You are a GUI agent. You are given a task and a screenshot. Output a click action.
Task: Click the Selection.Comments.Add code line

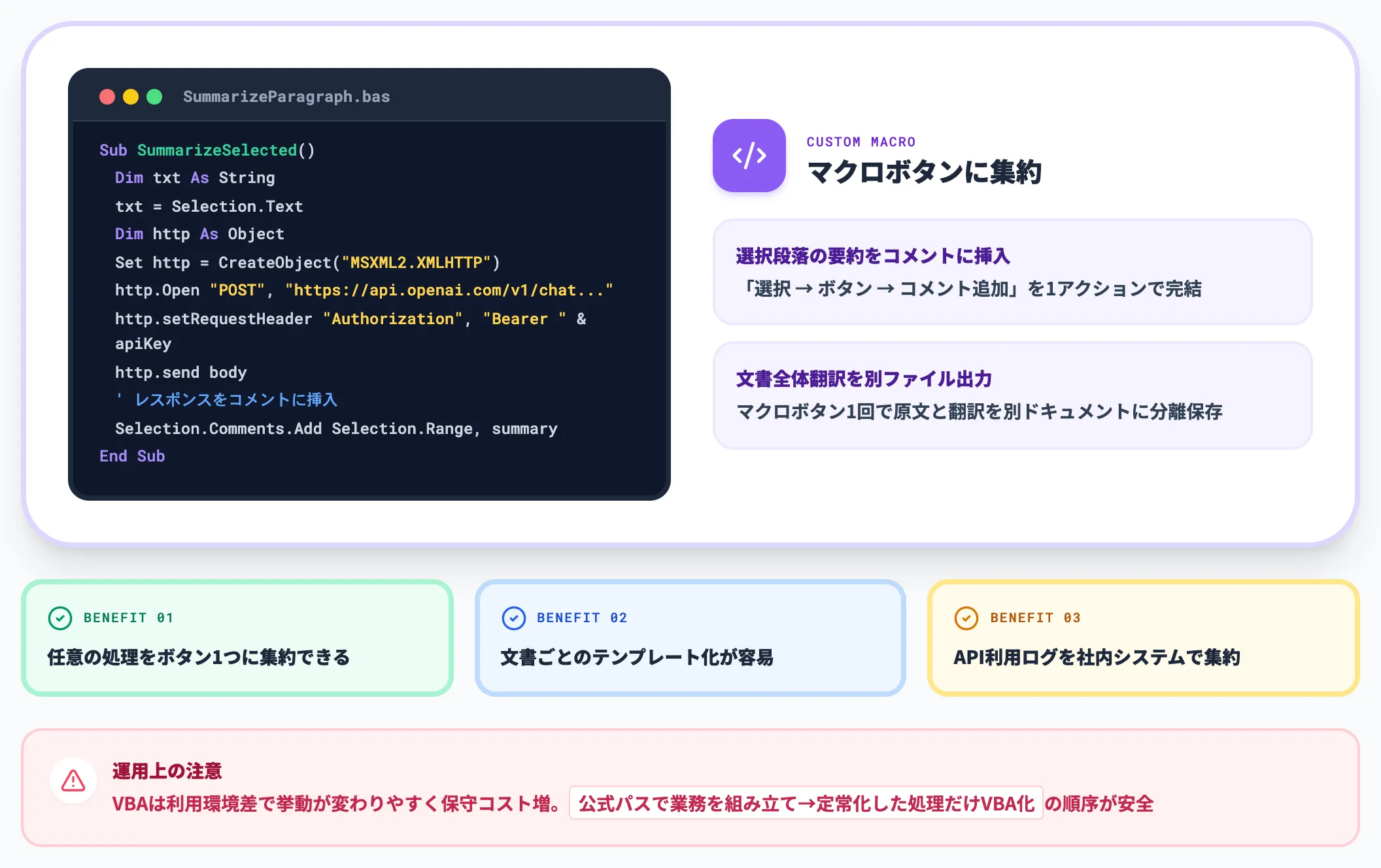click(336, 429)
